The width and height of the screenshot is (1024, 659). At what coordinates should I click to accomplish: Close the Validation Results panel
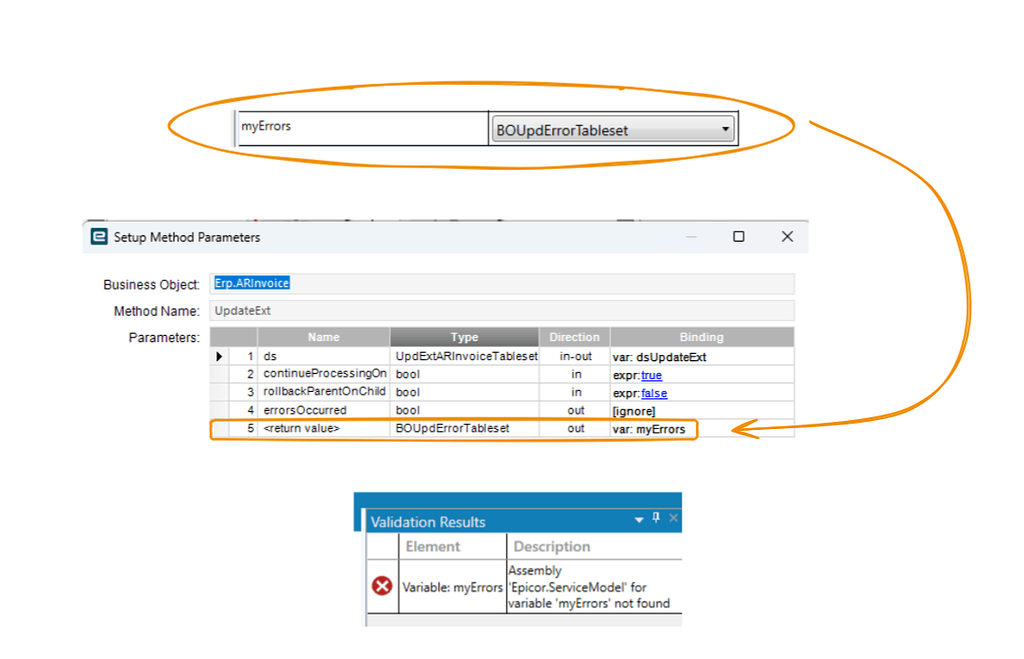pos(673,517)
